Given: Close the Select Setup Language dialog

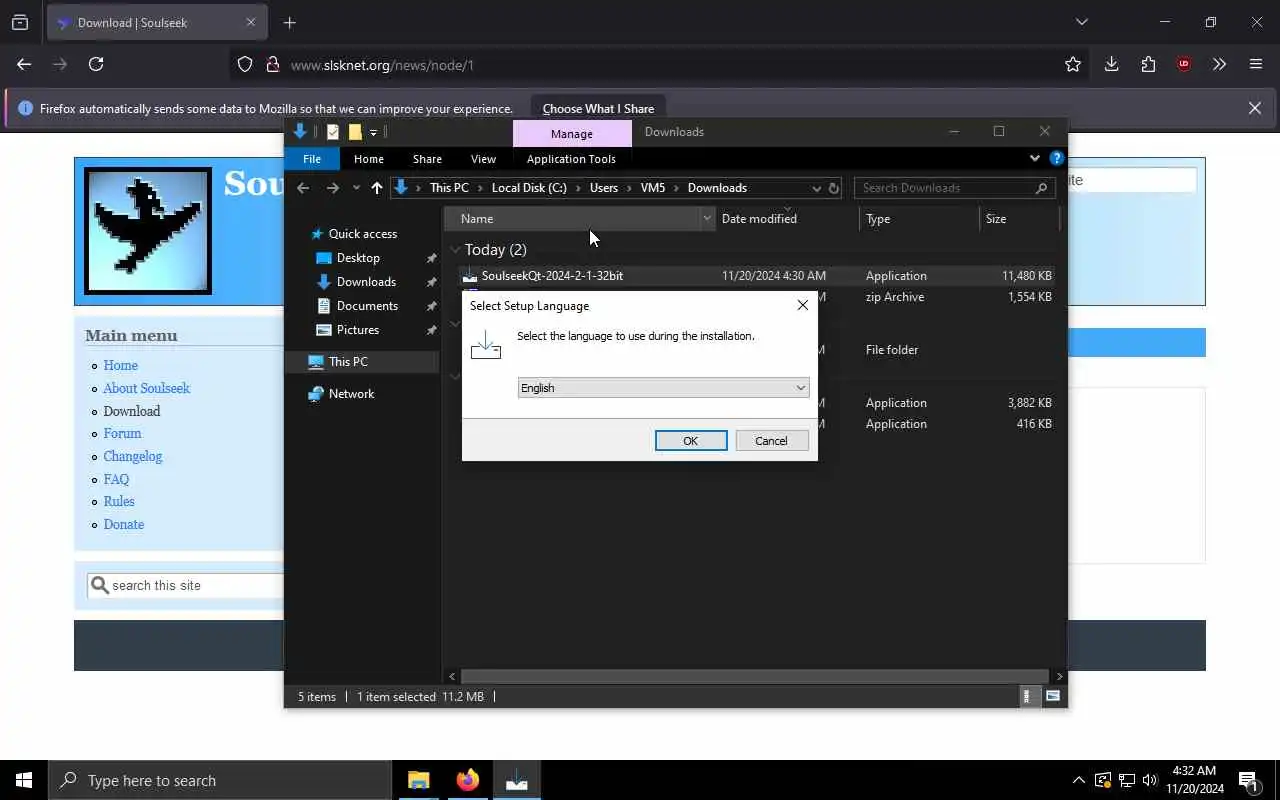Looking at the screenshot, I should click(x=802, y=305).
